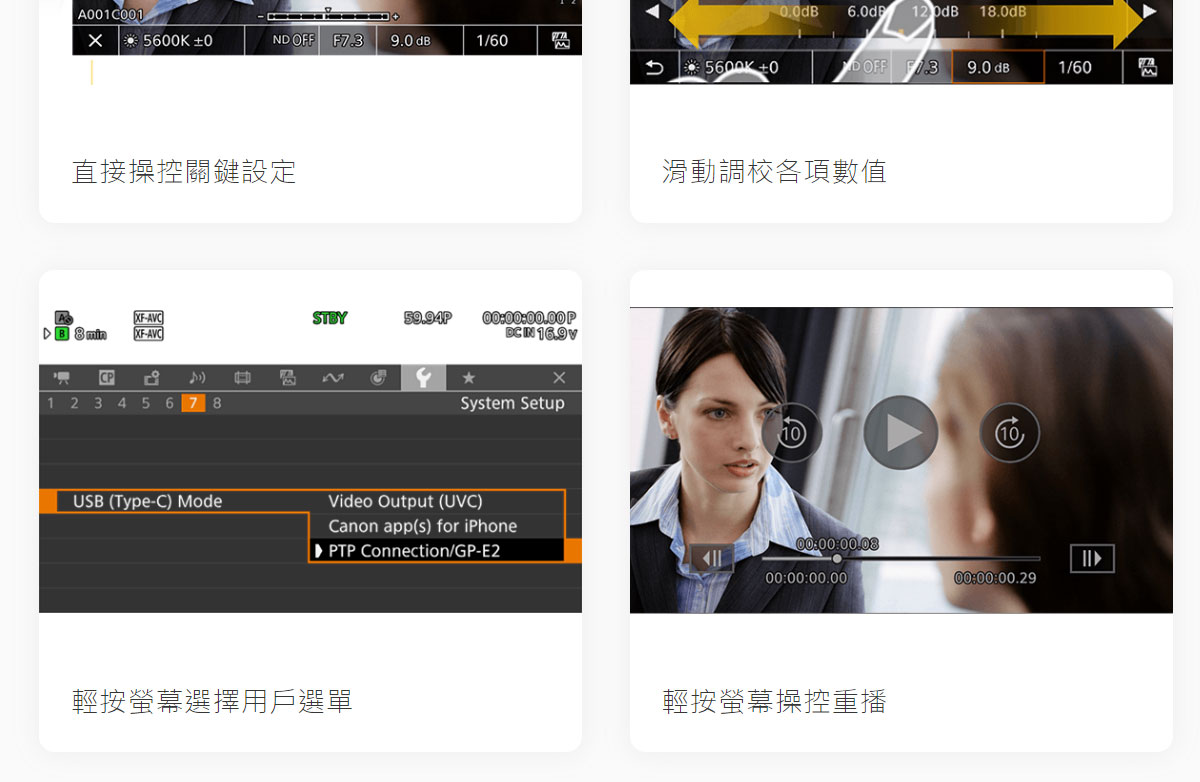Select the Custom Picture (CP) menu icon
This screenshot has width=1200, height=782.
[105, 378]
